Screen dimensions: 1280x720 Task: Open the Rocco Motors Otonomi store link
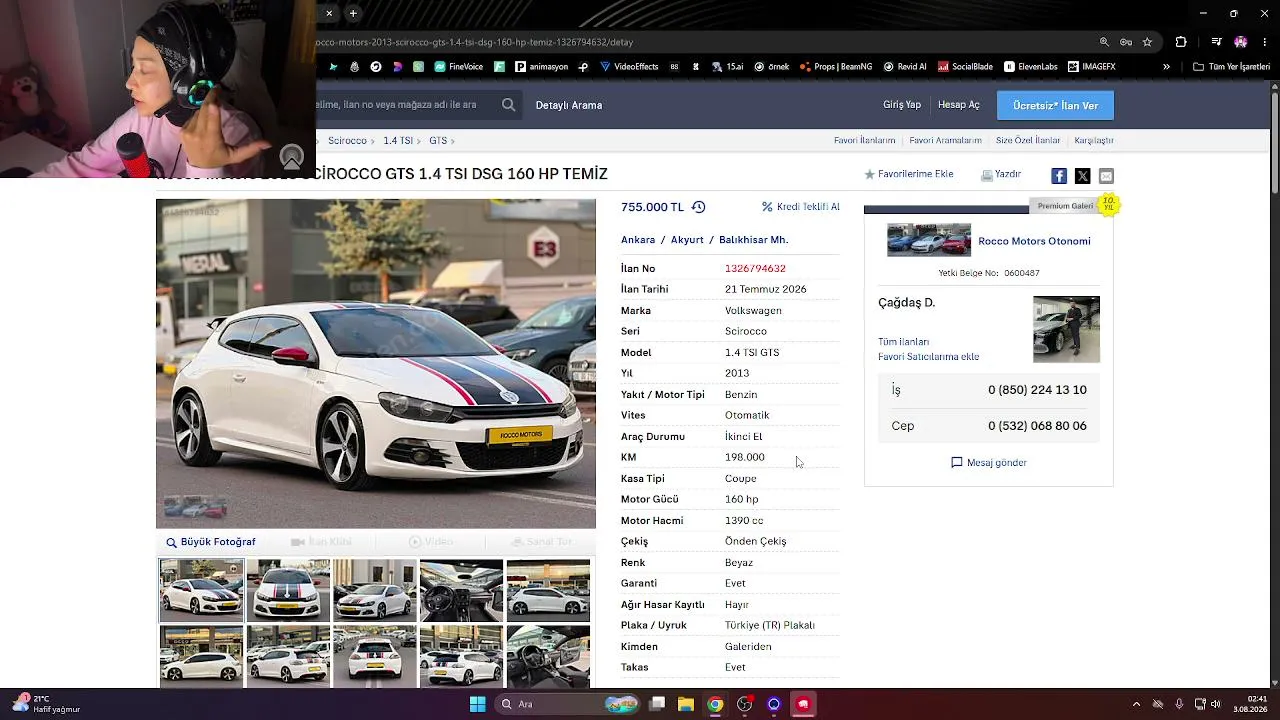1034,241
